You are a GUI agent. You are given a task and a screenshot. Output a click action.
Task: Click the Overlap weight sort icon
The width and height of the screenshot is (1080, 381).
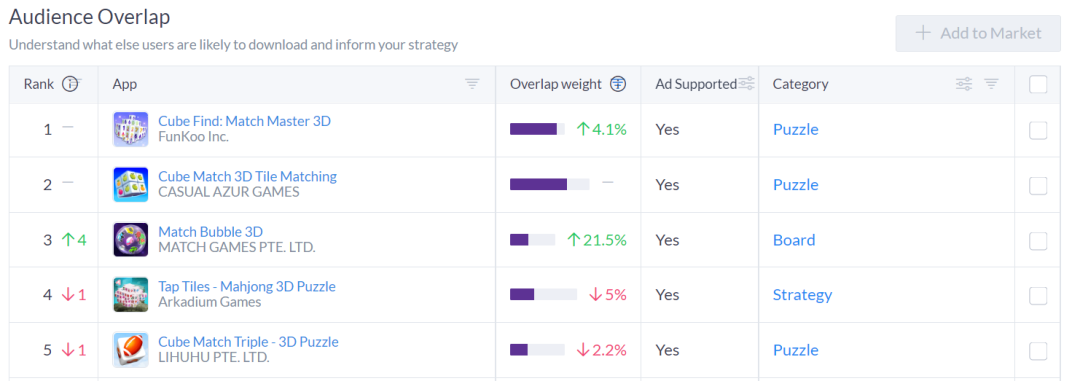tap(618, 84)
